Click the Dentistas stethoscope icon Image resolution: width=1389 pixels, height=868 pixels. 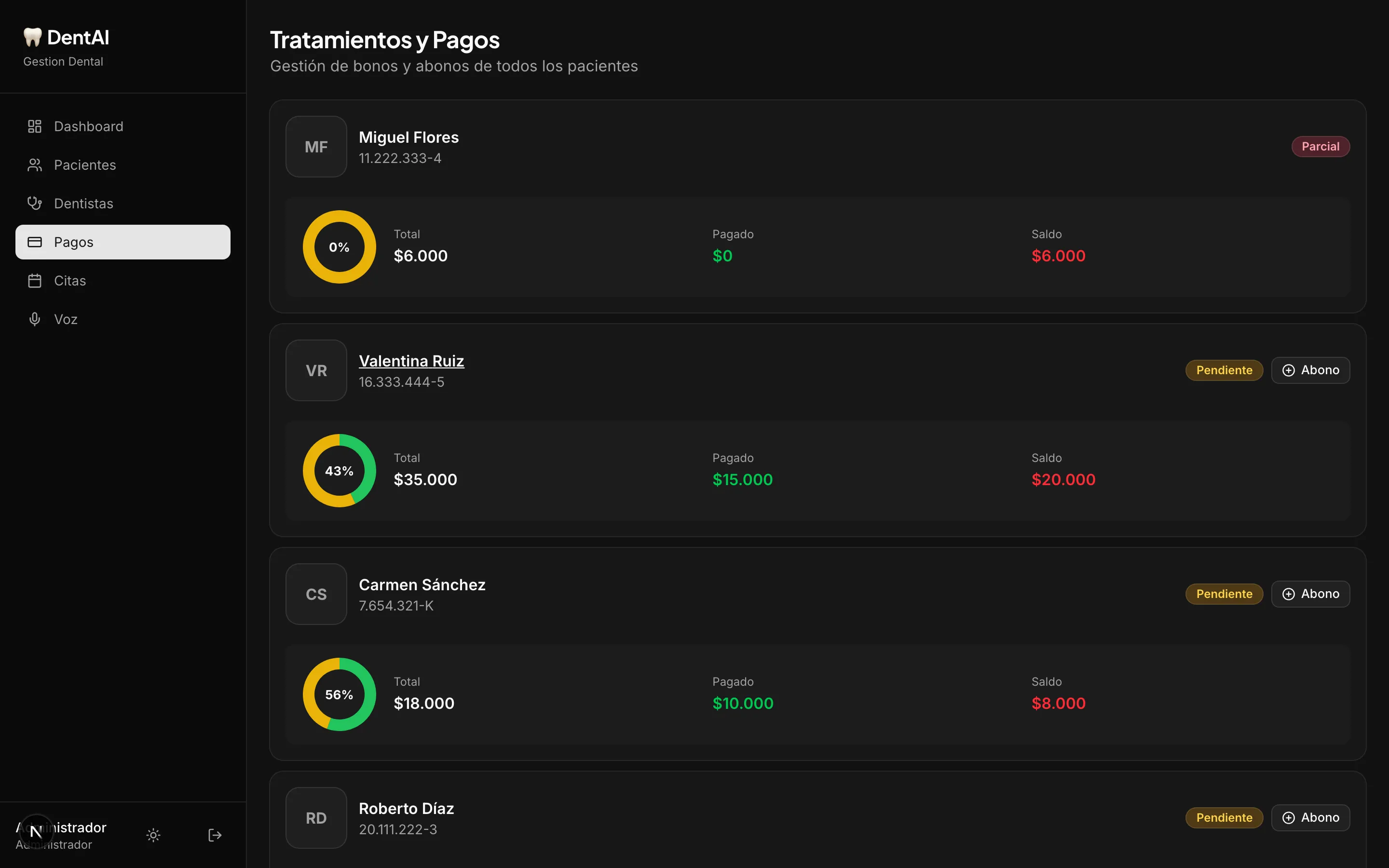34,203
